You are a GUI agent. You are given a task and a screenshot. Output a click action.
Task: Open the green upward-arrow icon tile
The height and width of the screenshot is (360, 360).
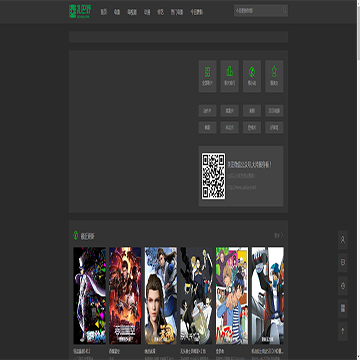[x=274, y=76]
